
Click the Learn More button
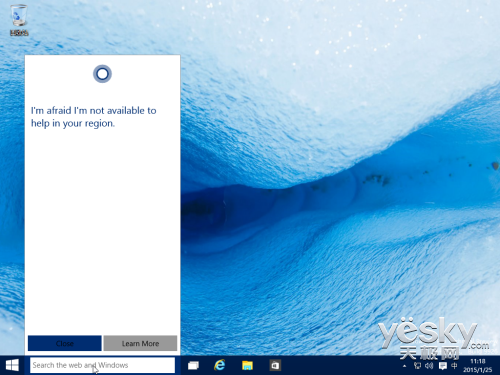(140, 343)
